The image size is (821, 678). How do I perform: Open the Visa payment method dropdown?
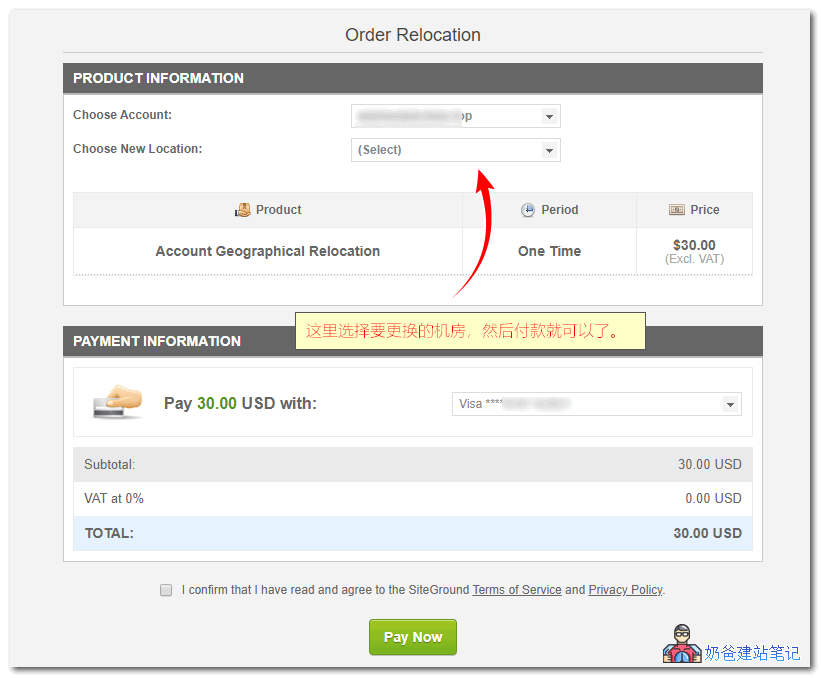(596, 404)
